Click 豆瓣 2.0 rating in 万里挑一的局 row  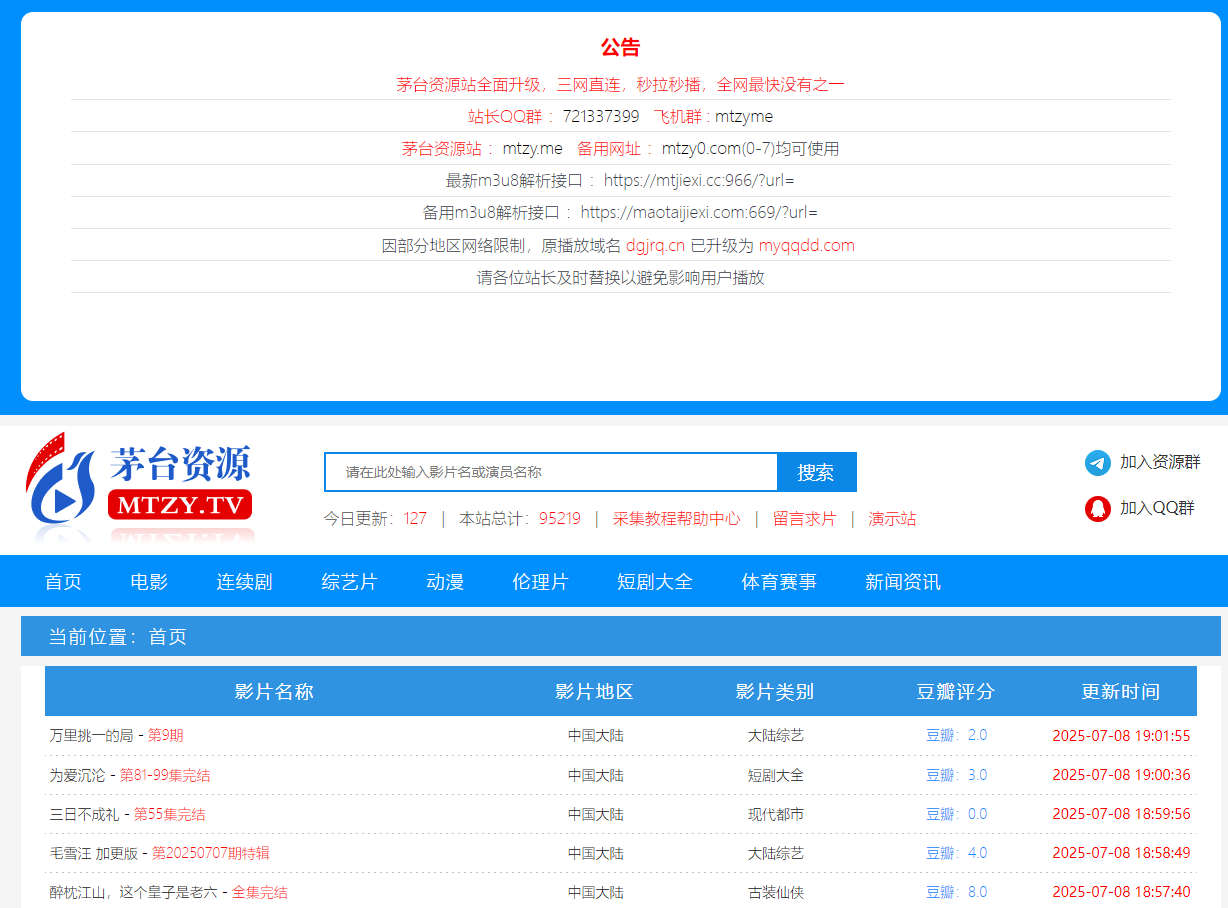956,735
